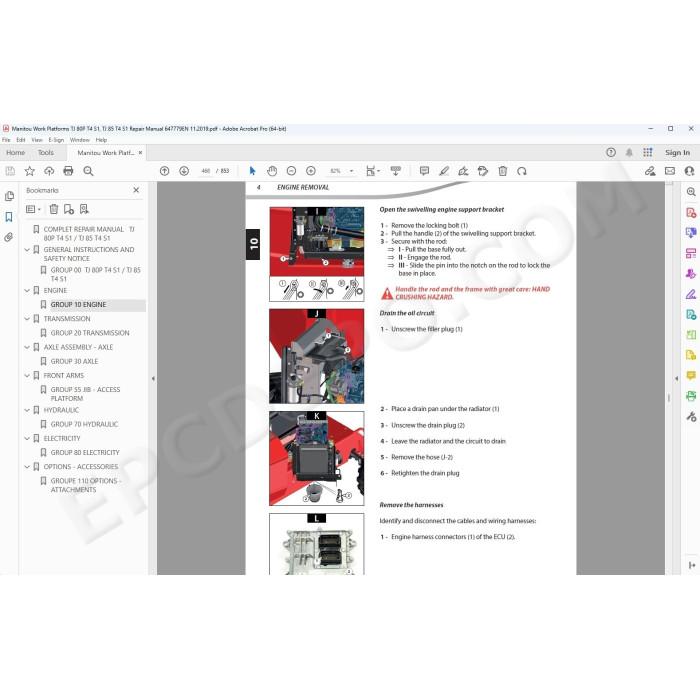Switch to the Home tab
700x700 pixels.
pos(16,153)
